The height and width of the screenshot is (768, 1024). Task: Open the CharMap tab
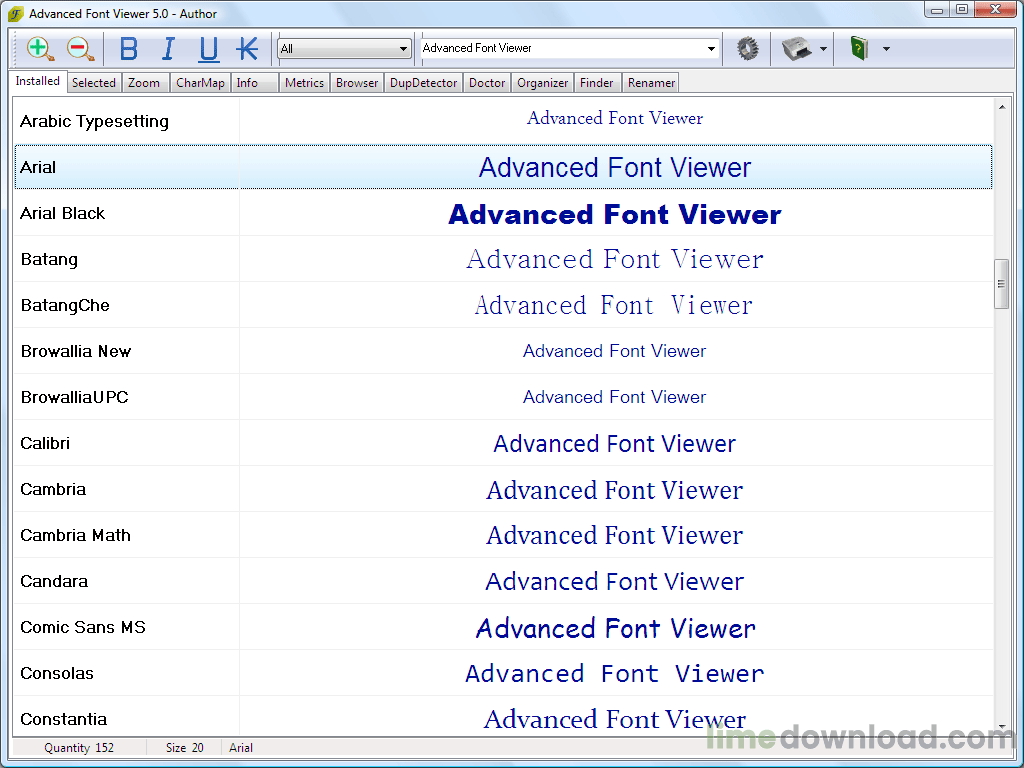click(x=200, y=83)
